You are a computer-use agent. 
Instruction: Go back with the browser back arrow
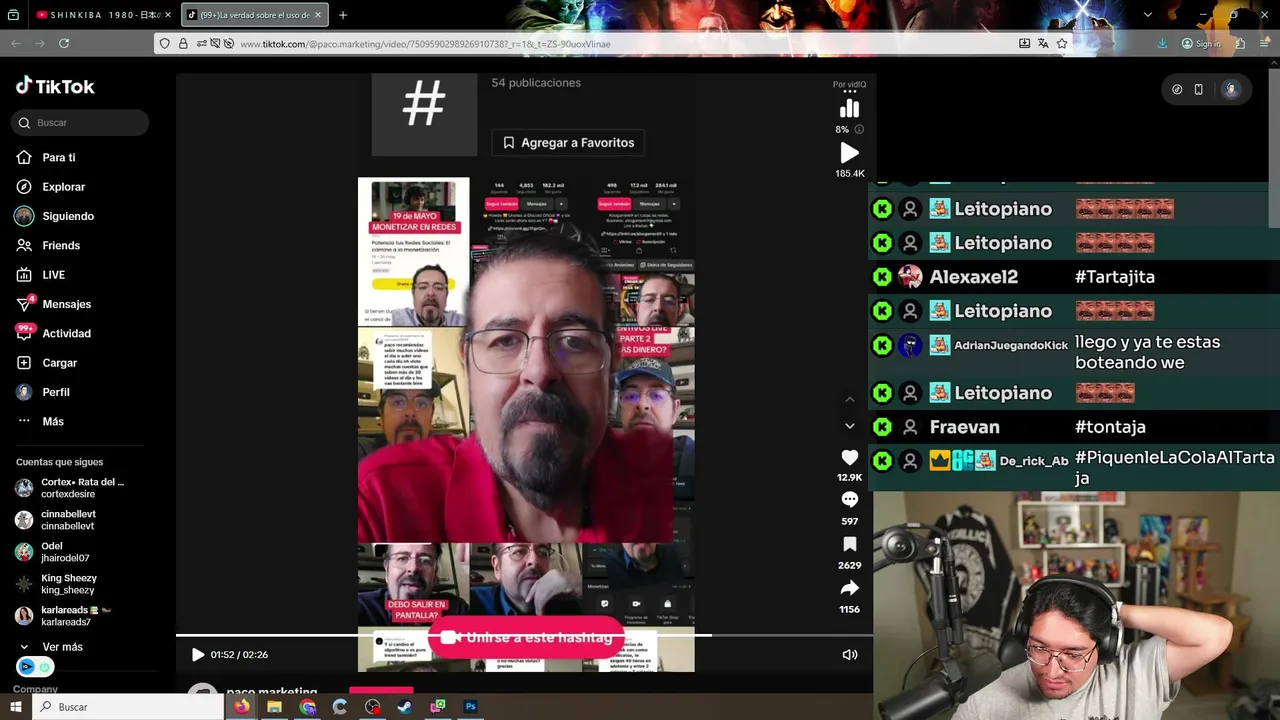(16, 44)
